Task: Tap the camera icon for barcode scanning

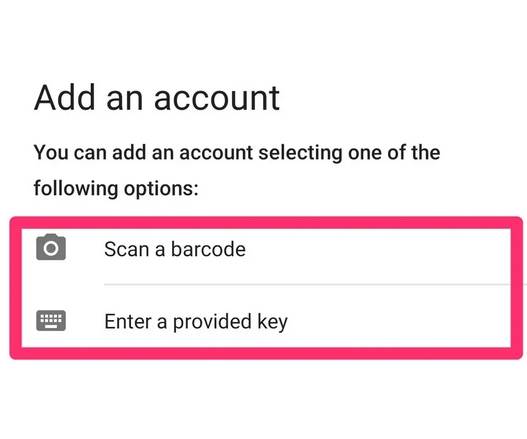Action: (x=51, y=247)
